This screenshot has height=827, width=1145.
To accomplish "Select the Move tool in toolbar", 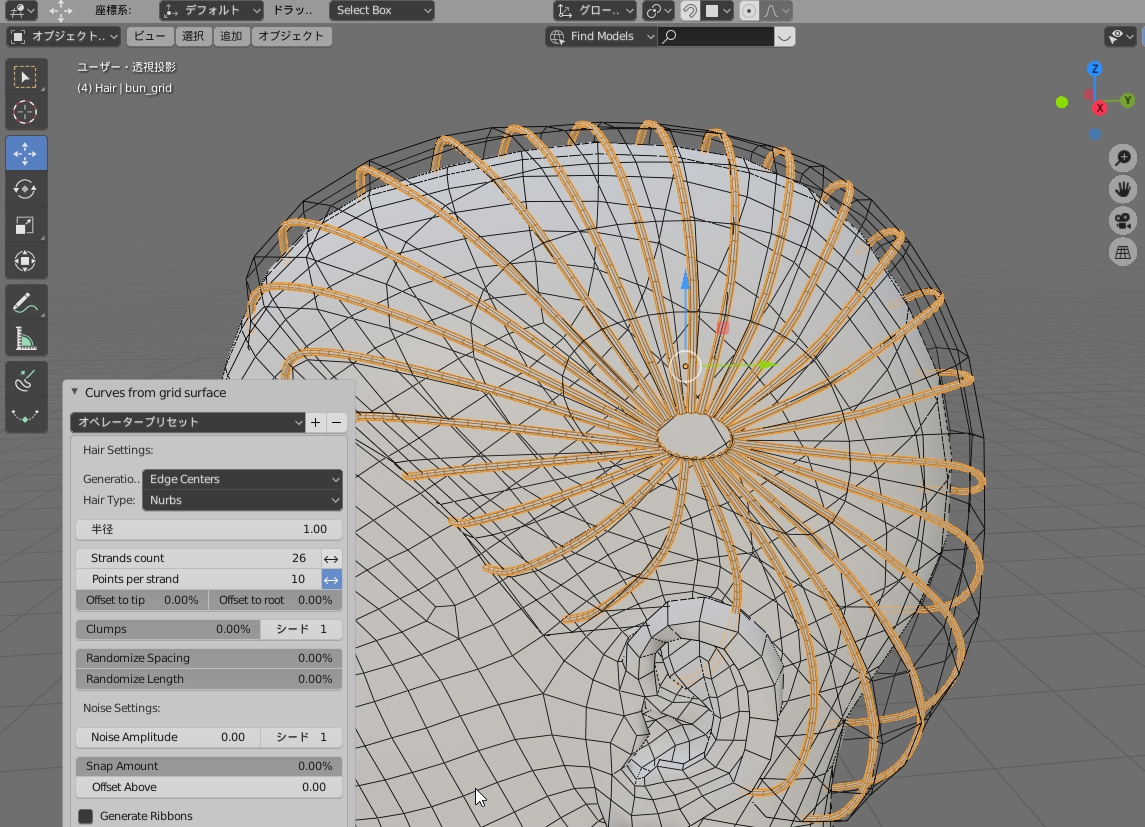I will coord(25,153).
